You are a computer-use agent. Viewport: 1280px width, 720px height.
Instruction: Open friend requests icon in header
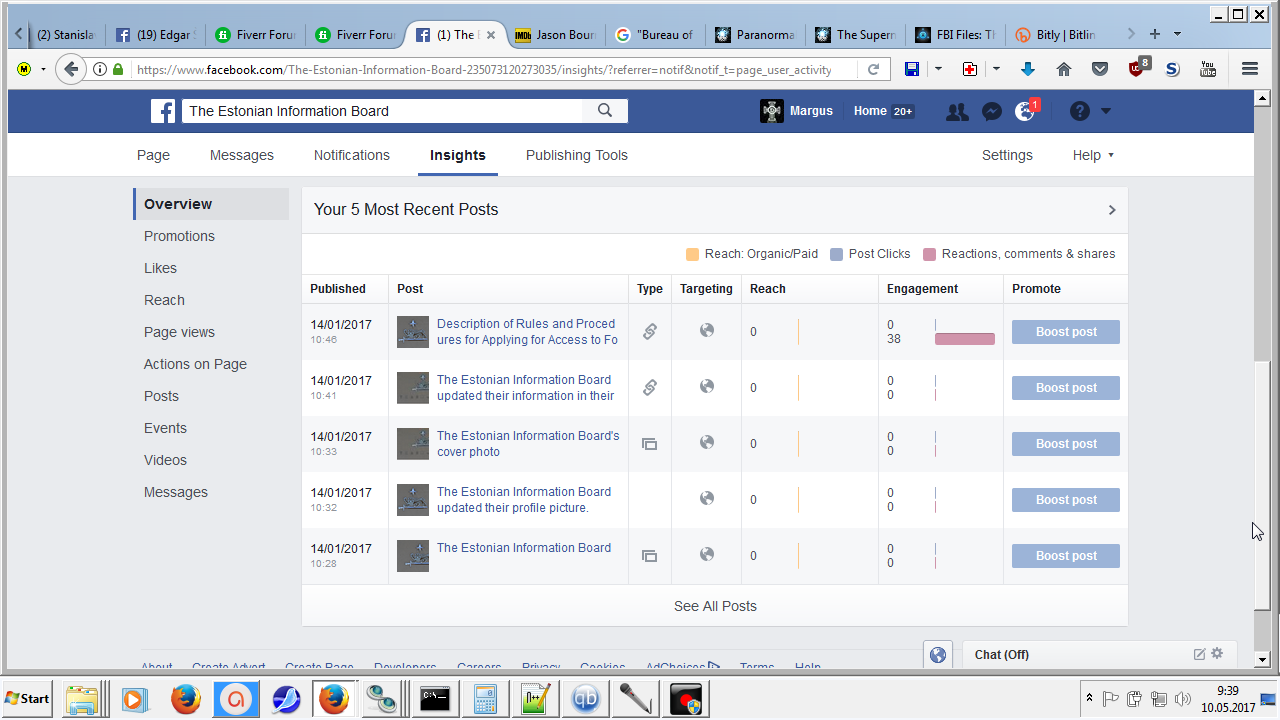tap(957, 112)
